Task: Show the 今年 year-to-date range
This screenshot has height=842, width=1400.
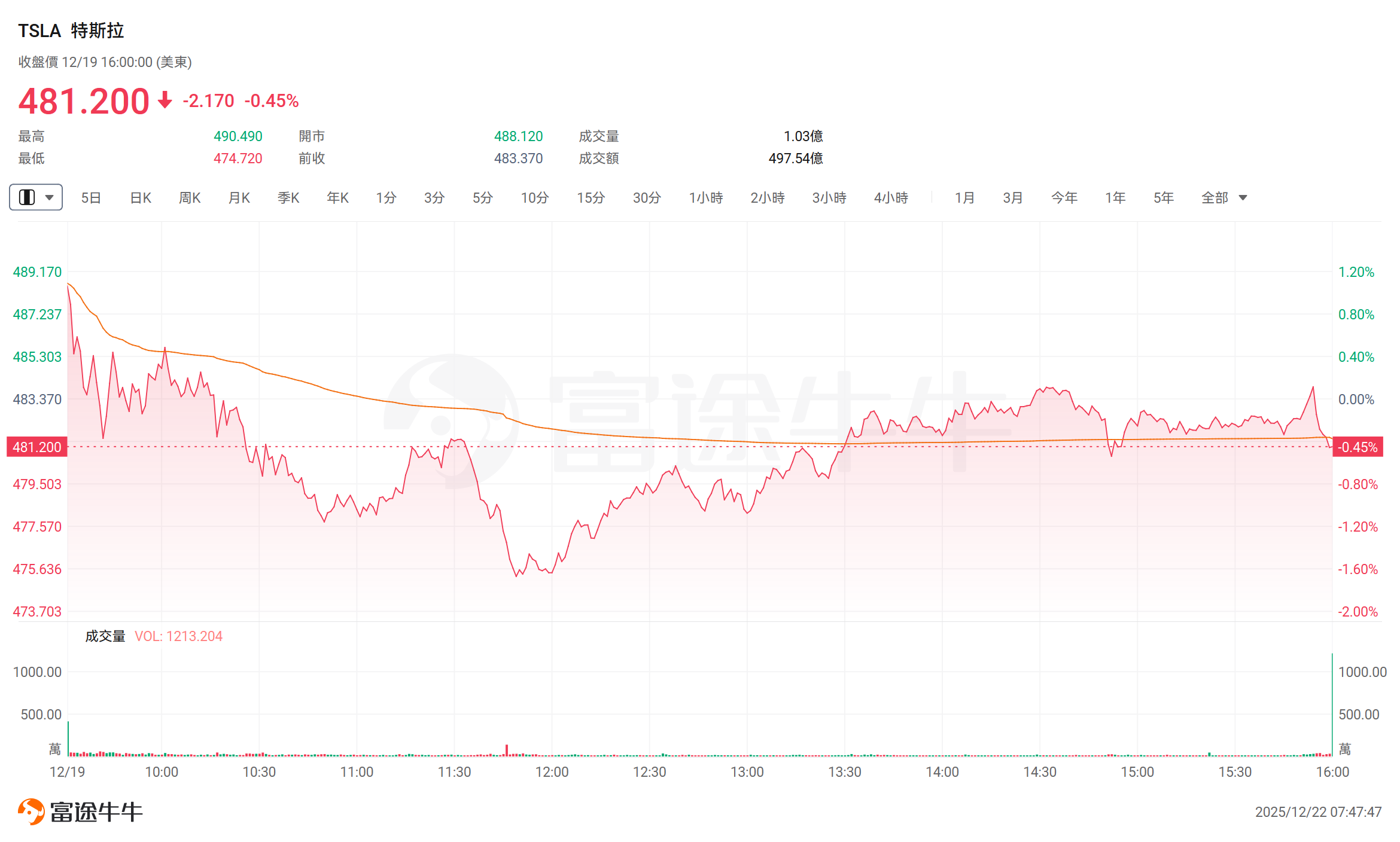Action: click(1064, 197)
